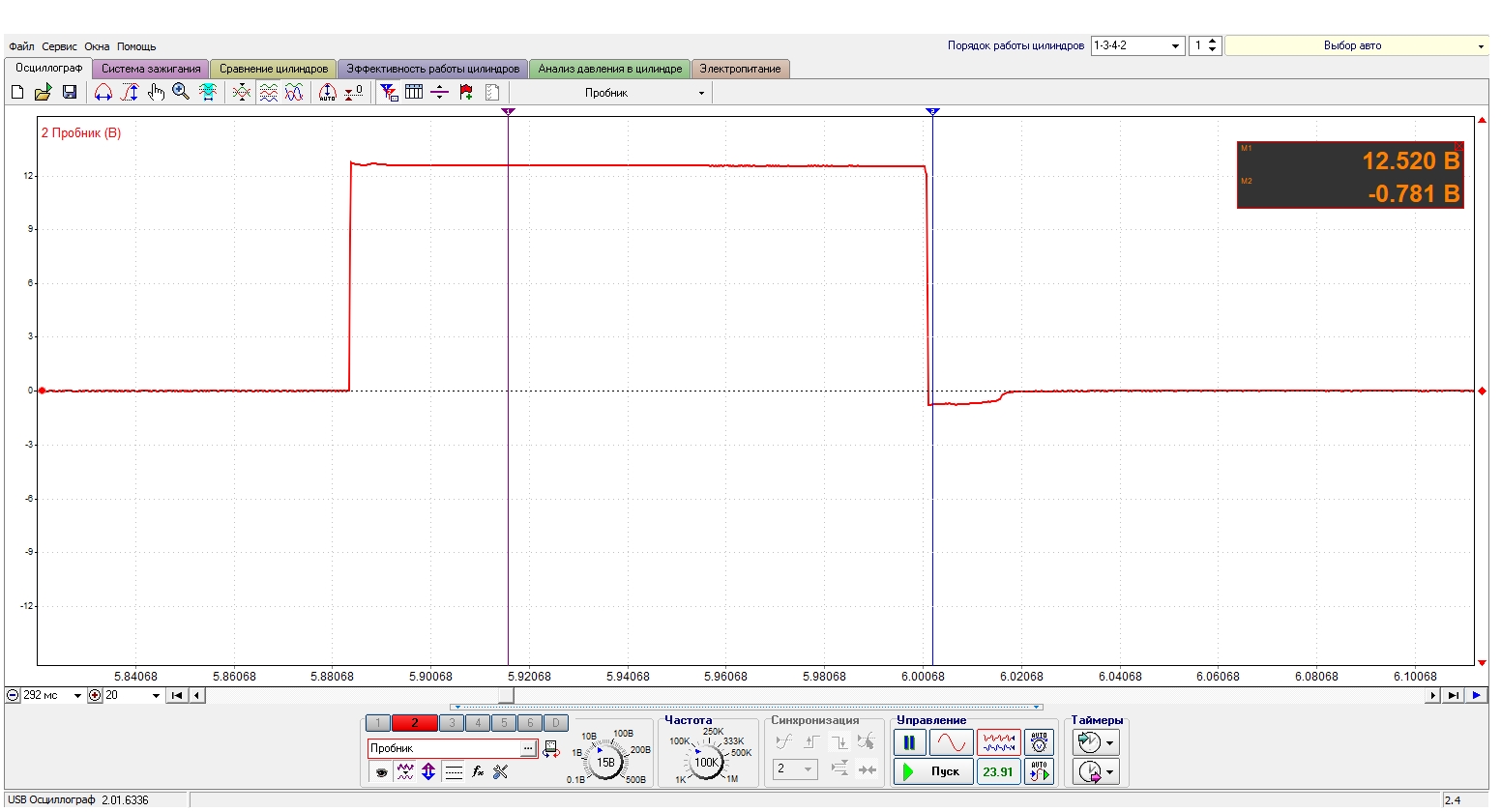The height and width of the screenshot is (812, 1501).
Task: Select the zoom magnifier tool
Action: (181, 92)
